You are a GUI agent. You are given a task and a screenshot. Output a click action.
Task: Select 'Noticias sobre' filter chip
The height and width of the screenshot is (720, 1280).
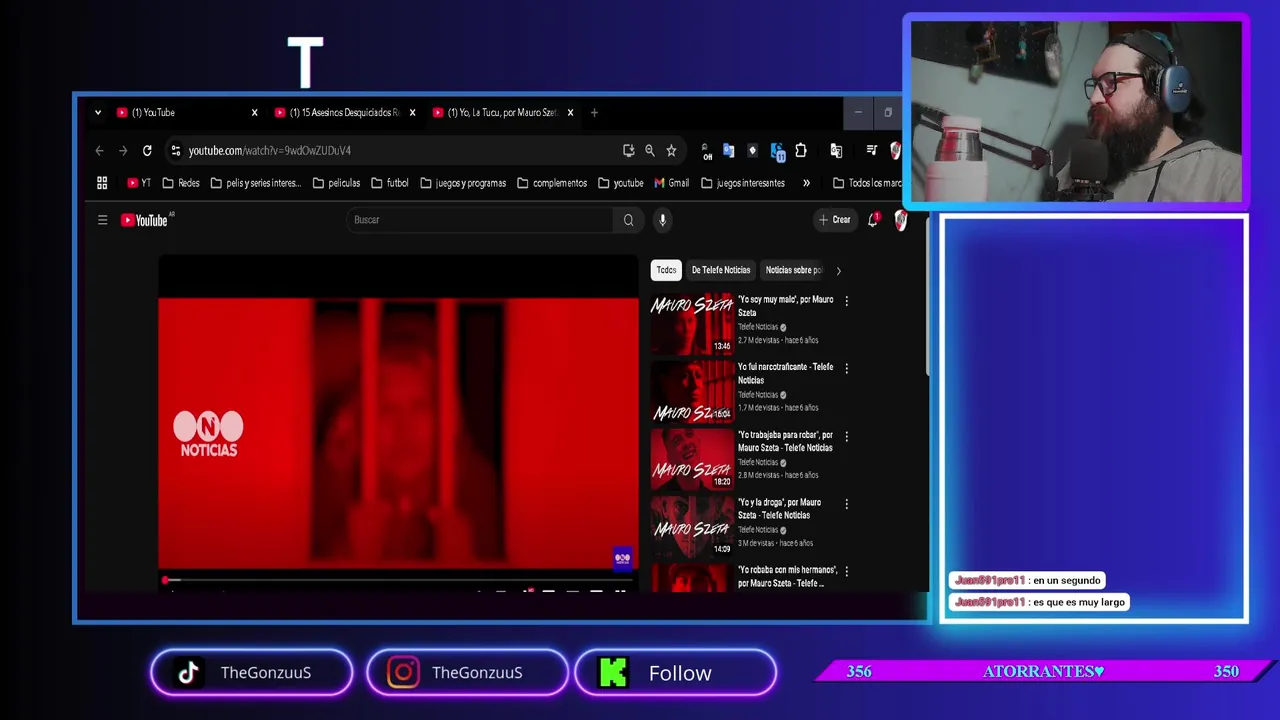(793, 270)
